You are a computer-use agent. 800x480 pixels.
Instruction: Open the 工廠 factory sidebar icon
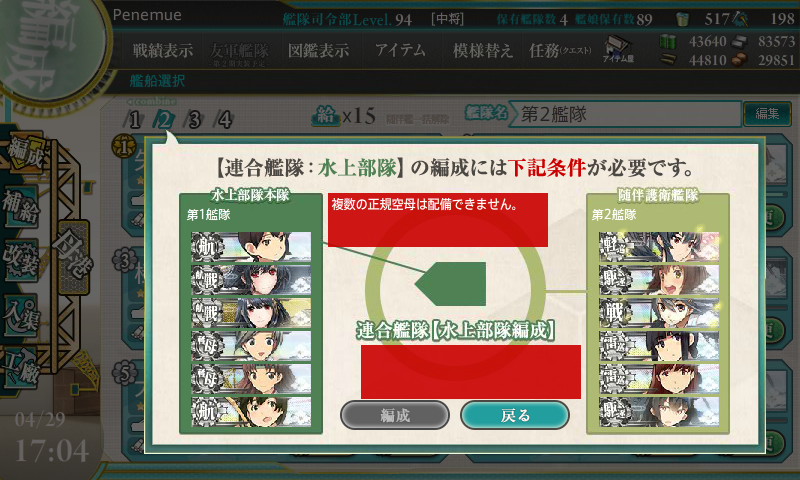(x=21, y=366)
